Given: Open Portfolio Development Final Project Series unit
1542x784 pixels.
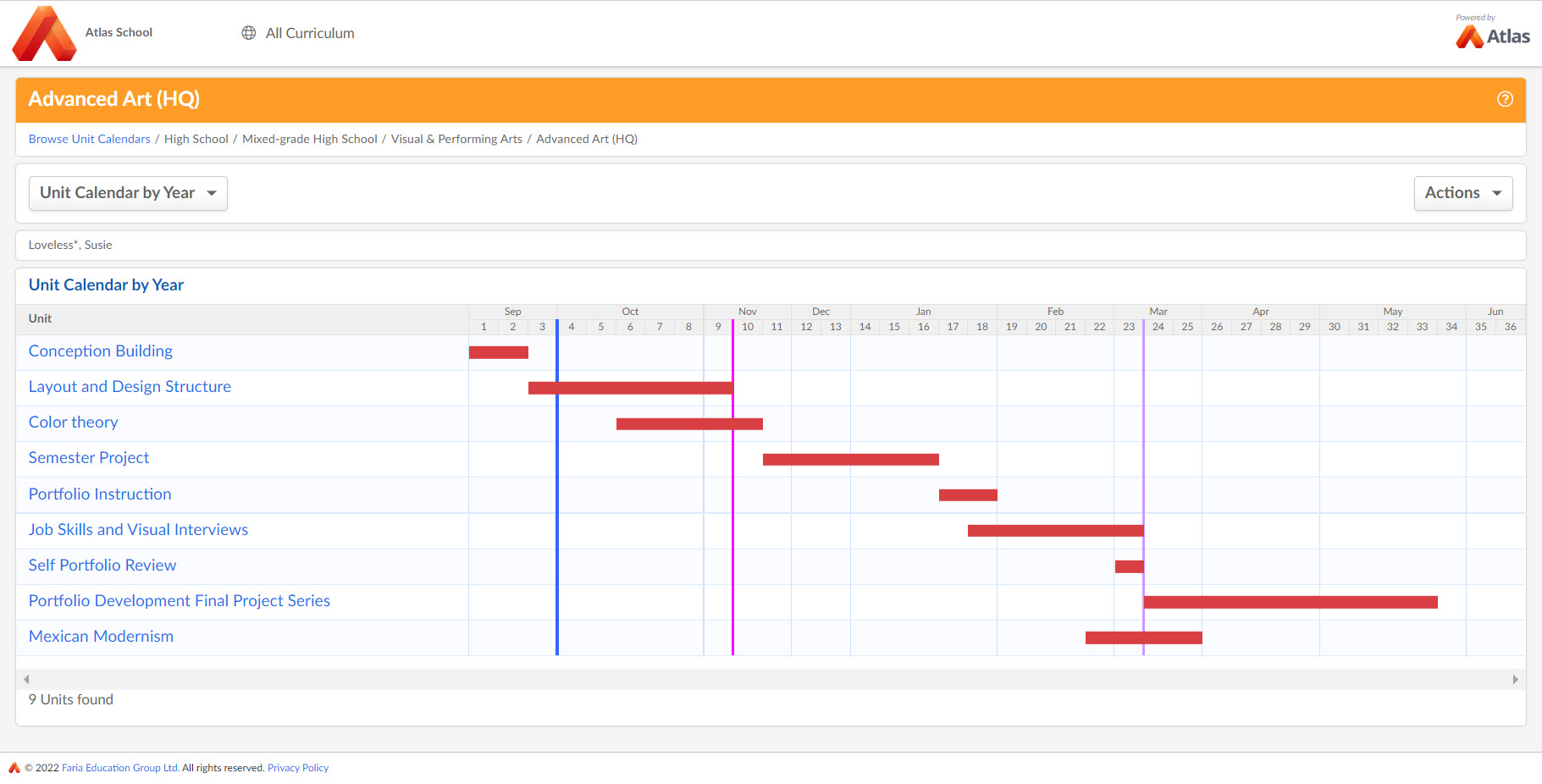Looking at the screenshot, I should [x=180, y=600].
